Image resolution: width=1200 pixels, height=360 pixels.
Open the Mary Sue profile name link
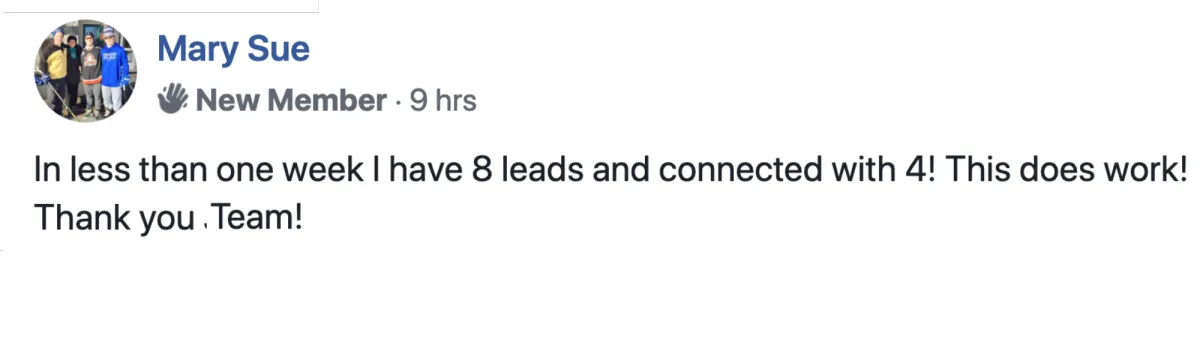234,47
